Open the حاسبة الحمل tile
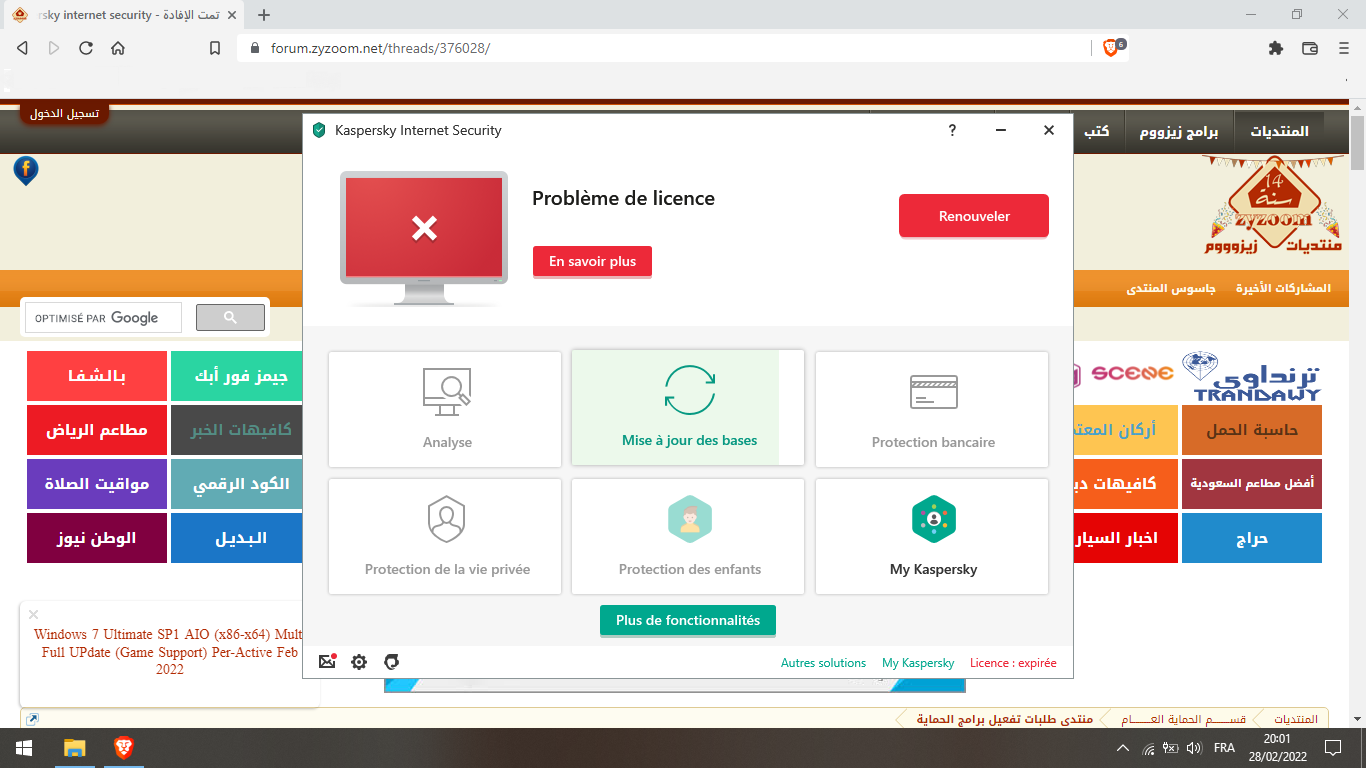The height and width of the screenshot is (768, 1366). [x=1252, y=430]
